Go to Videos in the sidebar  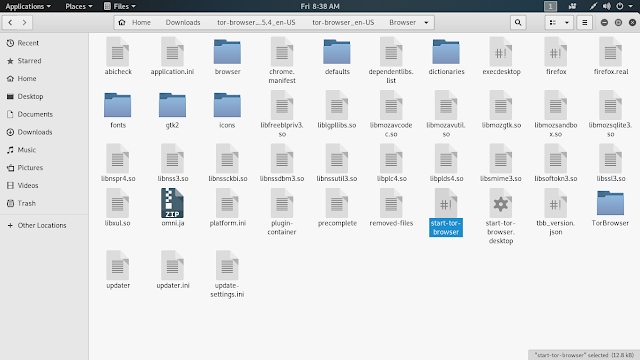click(x=44, y=185)
